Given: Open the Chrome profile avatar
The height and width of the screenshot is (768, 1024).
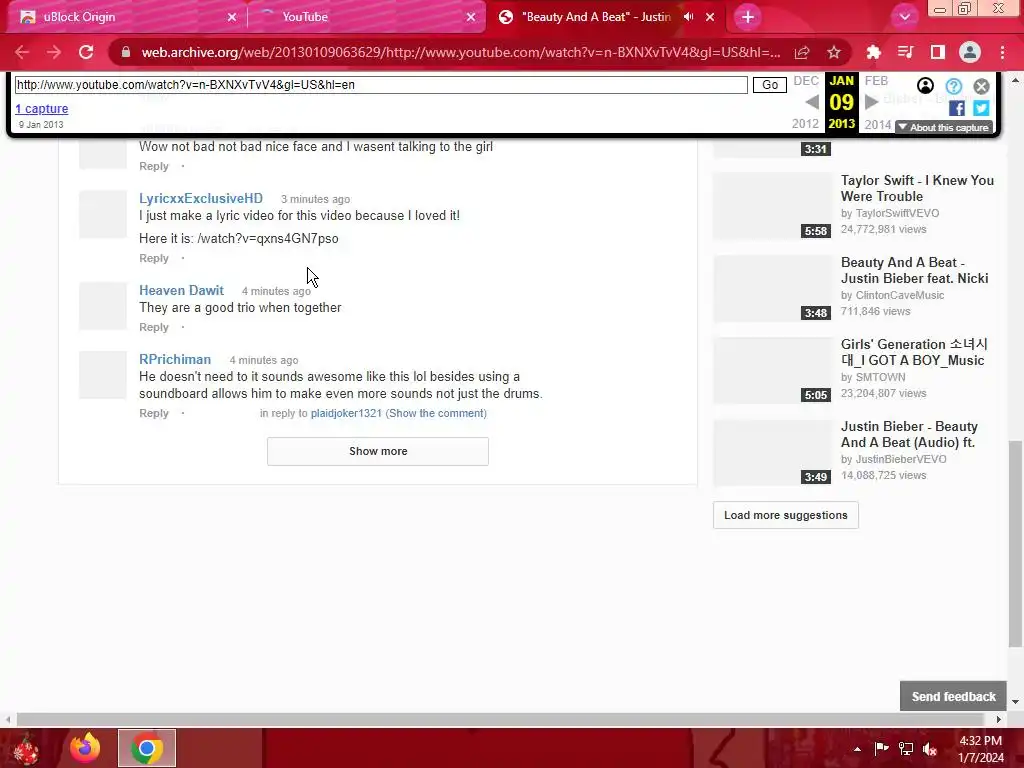Looking at the screenshot, I should (x=970, y=52).
